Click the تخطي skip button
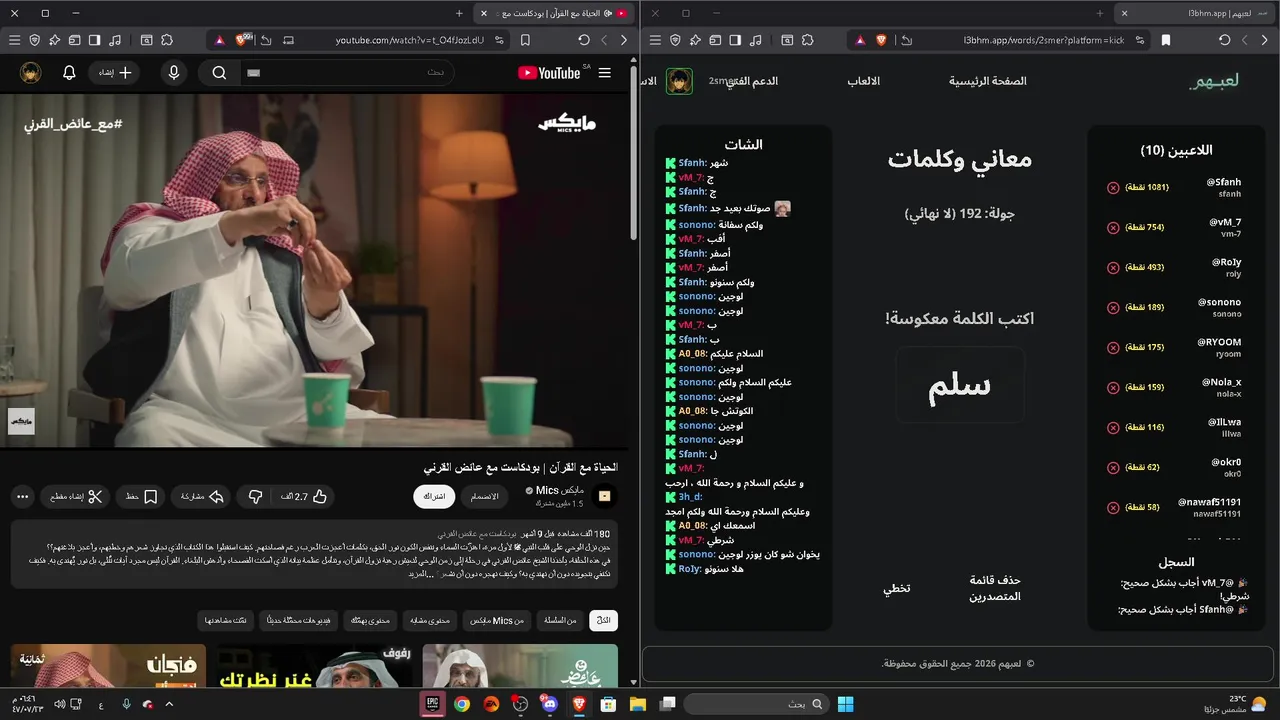1280x720 pixels. click(896, 589)
